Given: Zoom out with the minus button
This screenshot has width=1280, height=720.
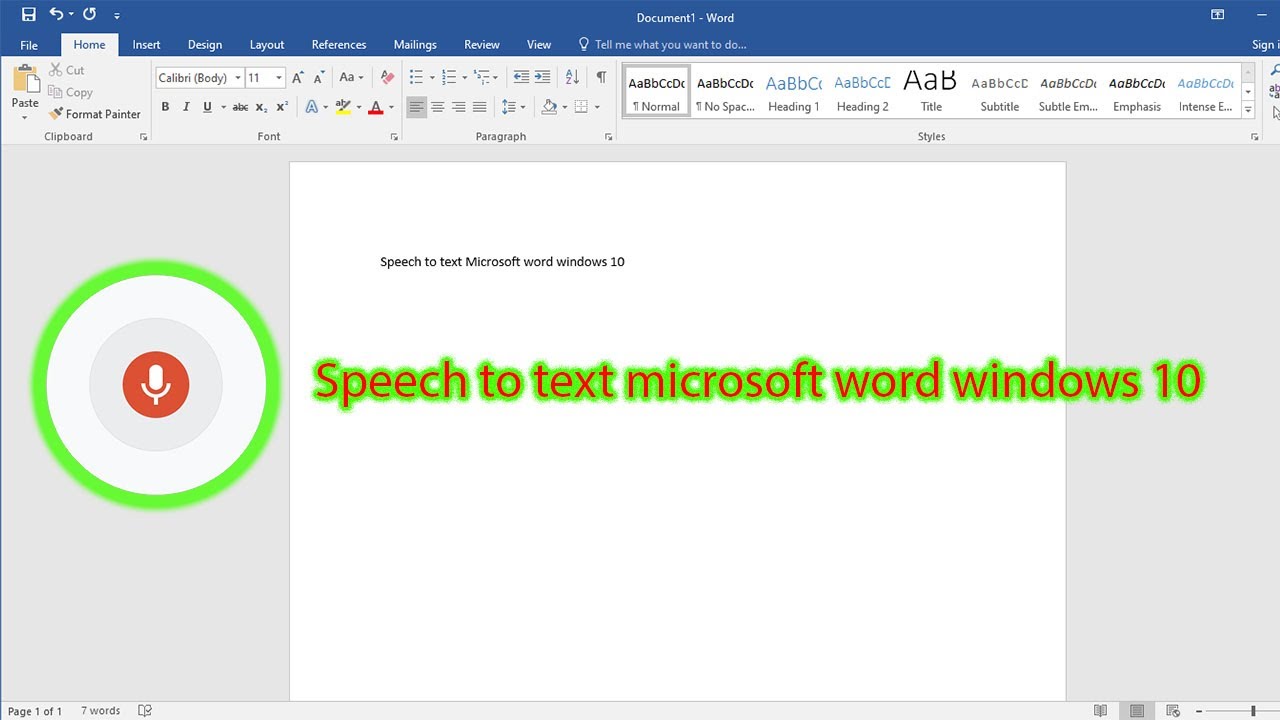Looking at the screenshot, I should tap(1199, 711).
